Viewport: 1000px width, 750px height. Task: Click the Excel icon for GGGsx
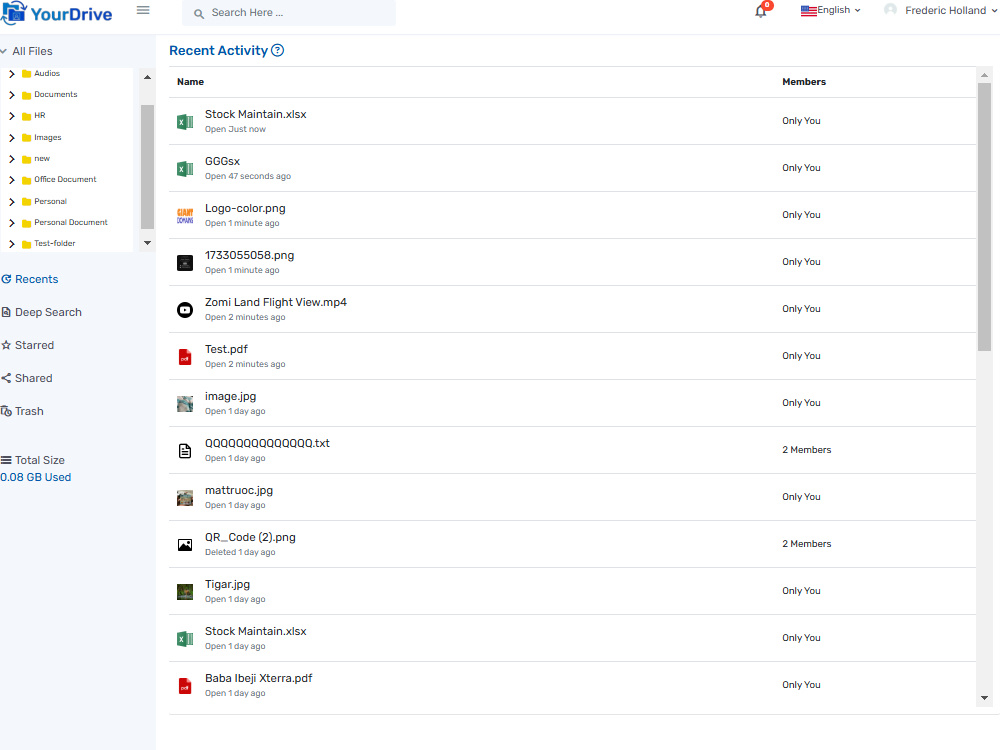pos(185,168)
